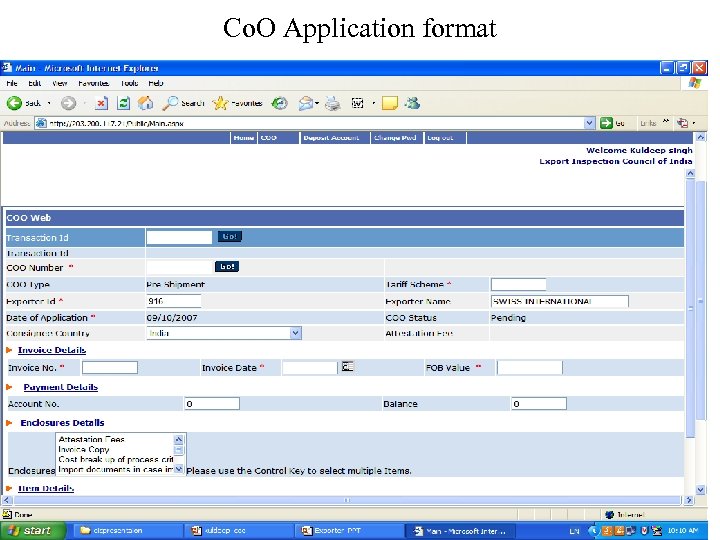Click the Windows Start button
The image size is (720, 540).
click(32, 530)
